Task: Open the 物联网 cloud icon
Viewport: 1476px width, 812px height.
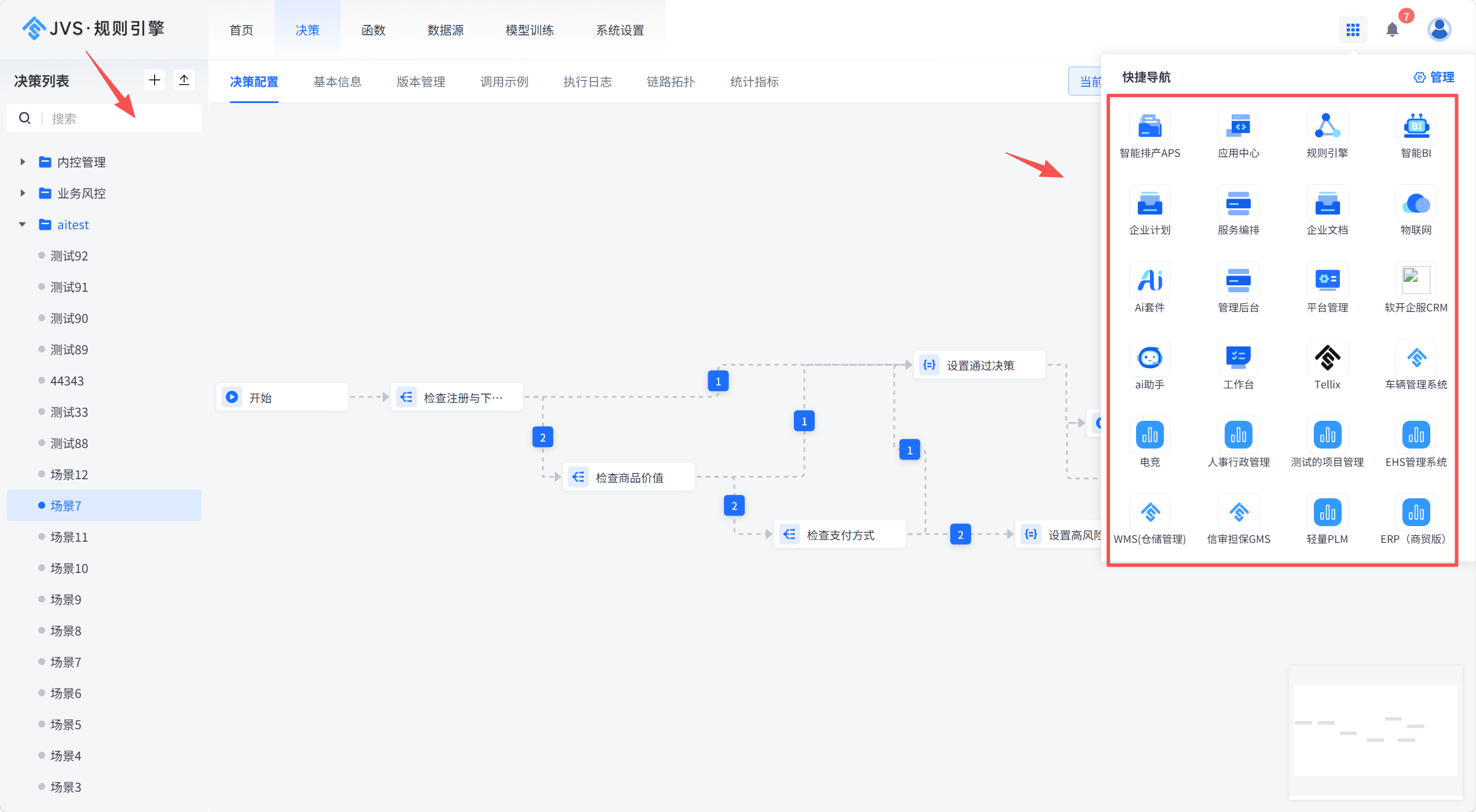Action: (x=1416, y=203)
